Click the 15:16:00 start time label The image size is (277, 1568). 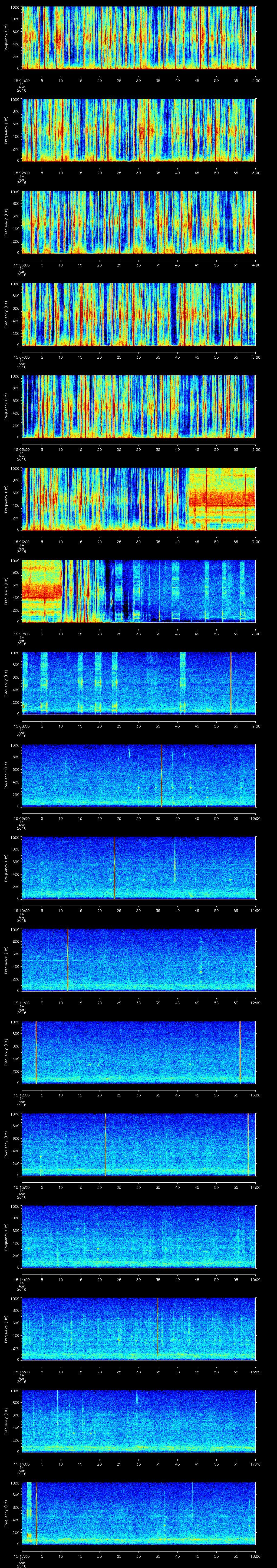(x=22, y=1464)
